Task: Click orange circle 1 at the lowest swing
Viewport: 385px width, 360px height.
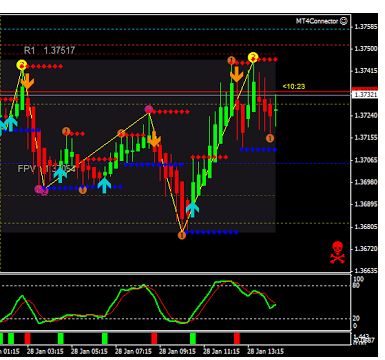Action: pos(182,235)
